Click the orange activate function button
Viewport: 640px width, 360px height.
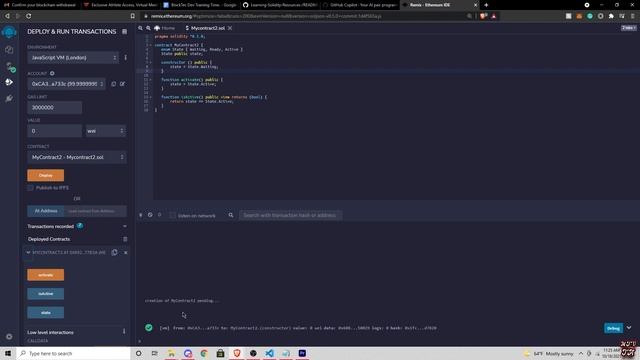point(46,275)
